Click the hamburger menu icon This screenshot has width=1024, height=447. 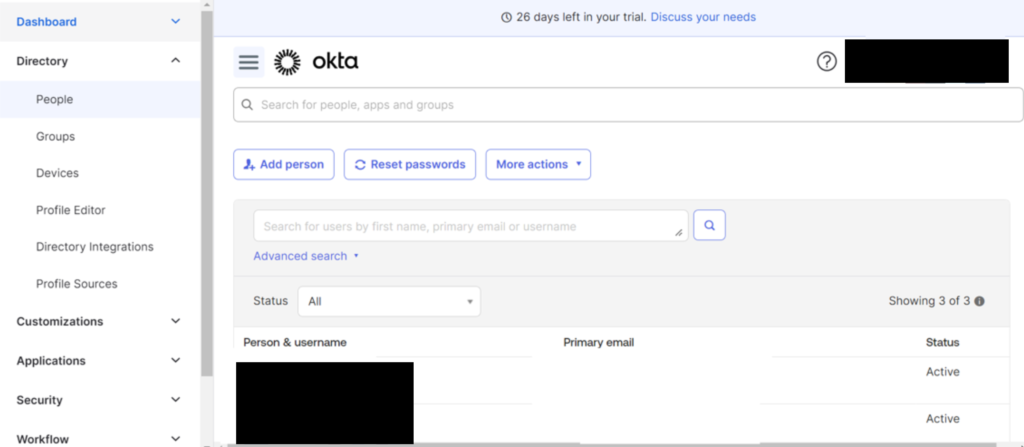coord(249,62)
